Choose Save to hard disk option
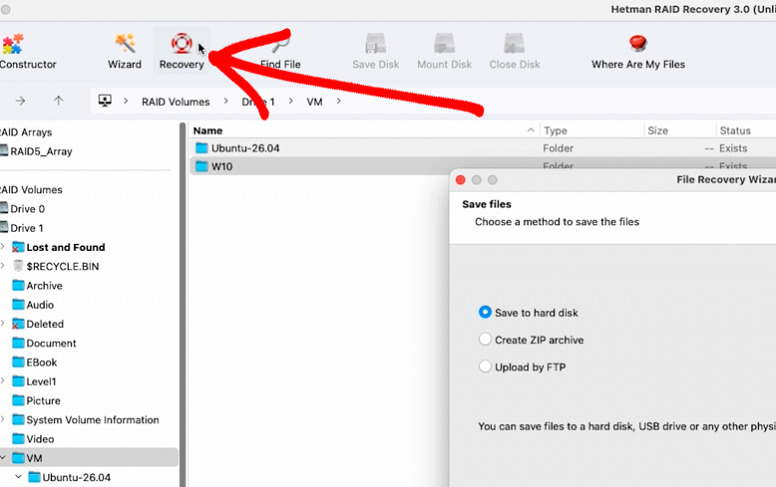Image resolution: width=776 pixels, height=487 pixels. pos(485,312)
